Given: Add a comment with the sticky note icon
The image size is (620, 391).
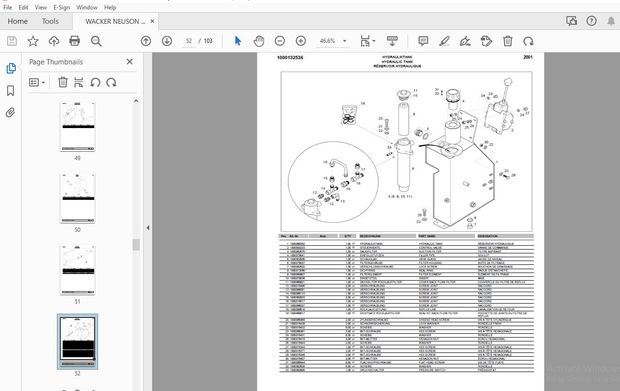Looking at the screenshot, I should tap(423, 41).
